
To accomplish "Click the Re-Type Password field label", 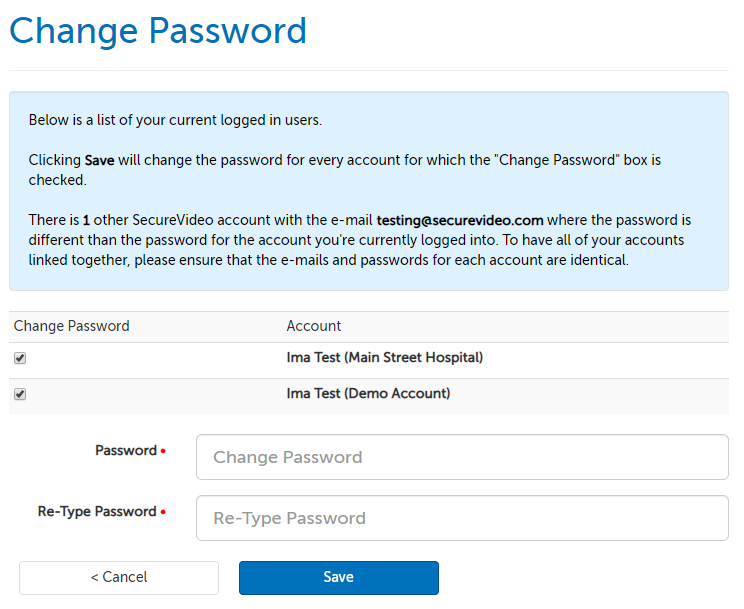I will tap(97, 512).
